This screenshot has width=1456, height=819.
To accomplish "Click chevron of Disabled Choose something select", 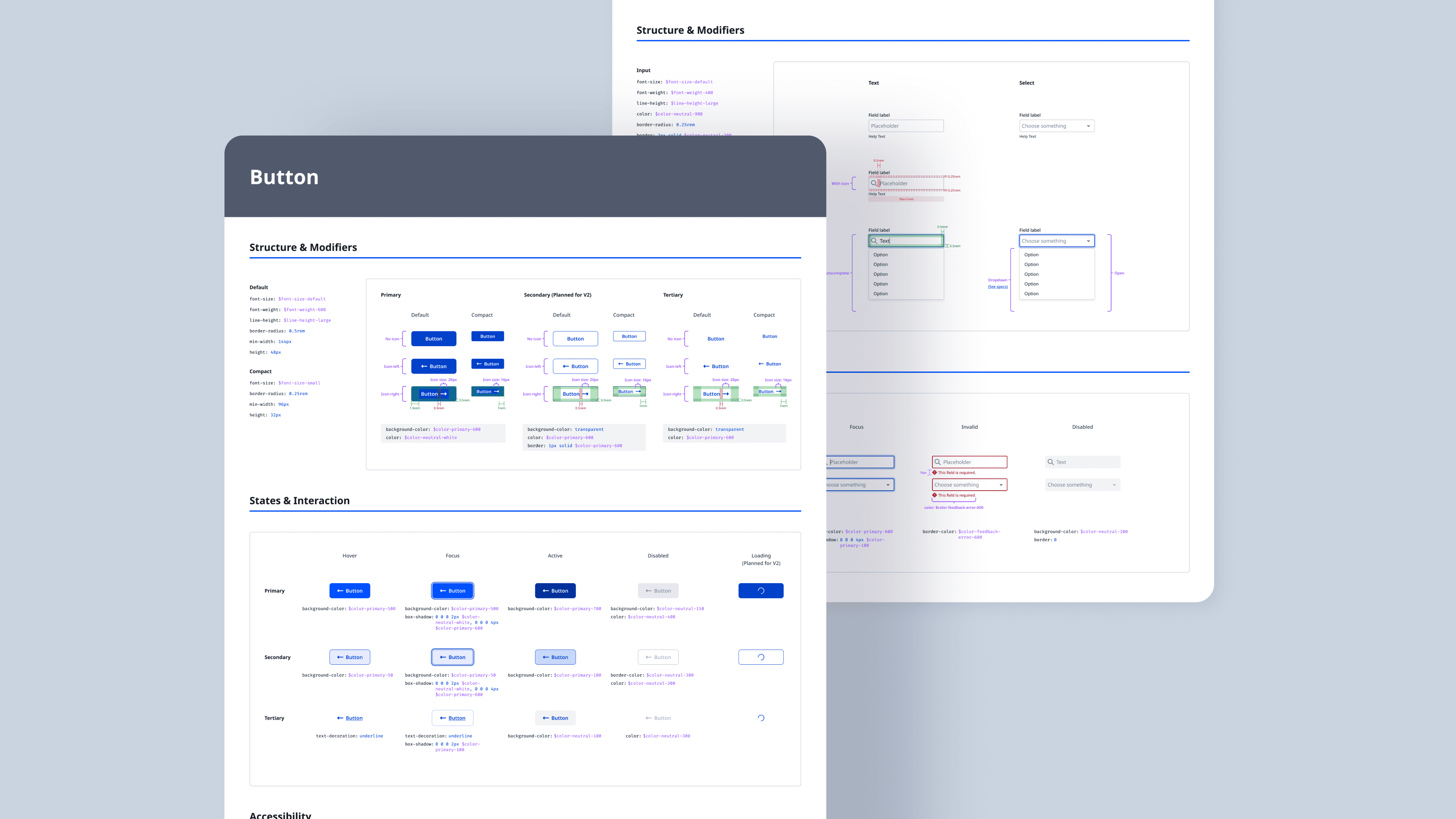I will pyautogui.click(x=1114, y=485).
